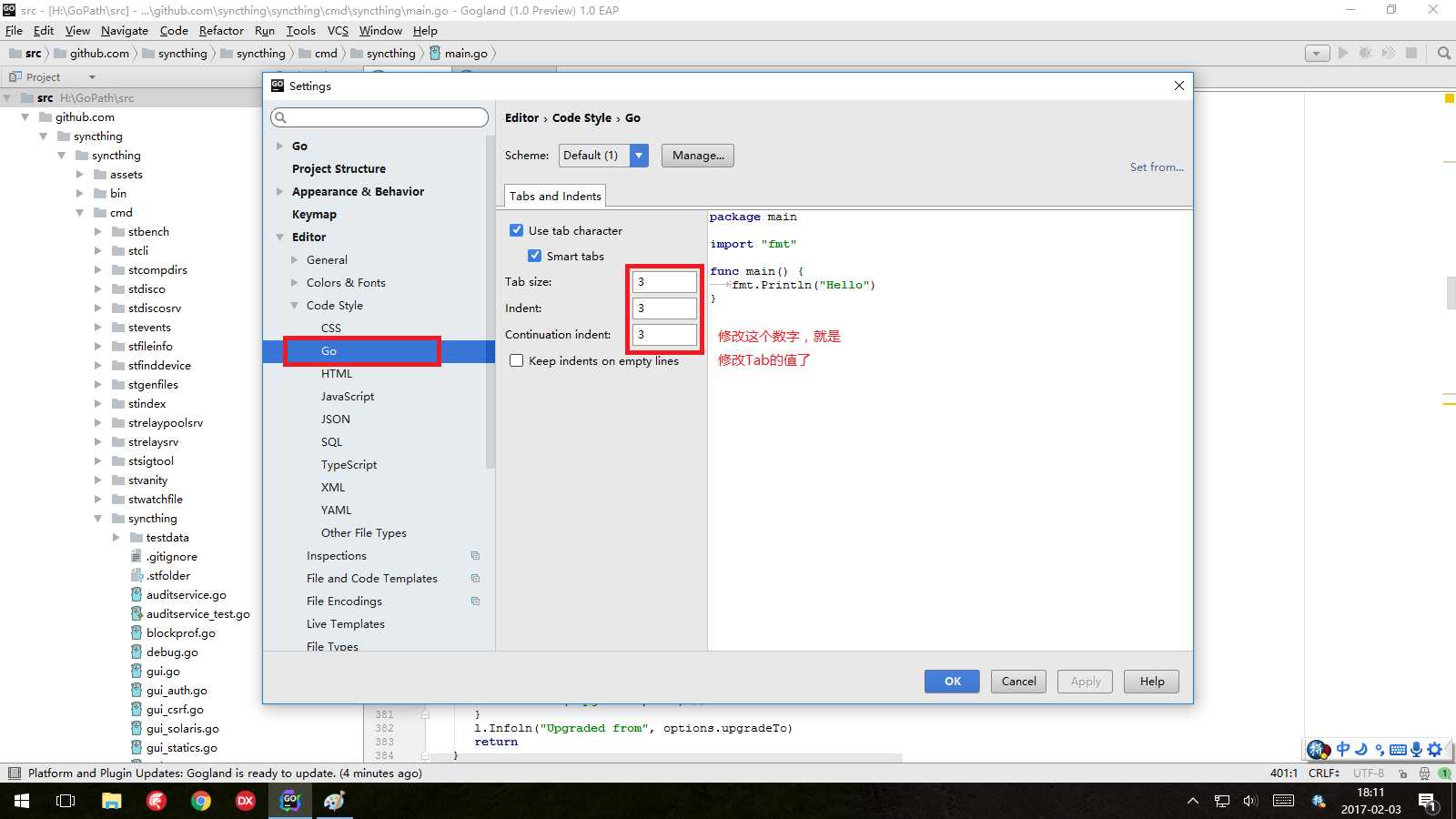The image size is (1456, 819).
Task: Expand Appearance & Behavior settings
Action: coord(280,191)
